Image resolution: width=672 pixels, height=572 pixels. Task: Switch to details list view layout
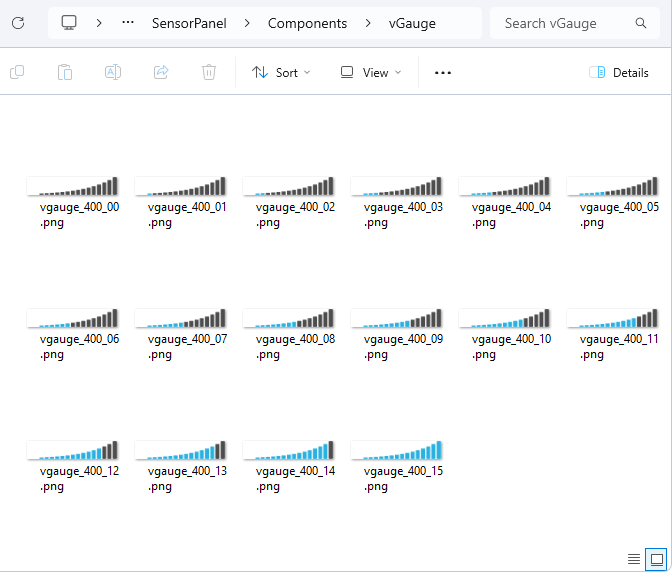634,558
